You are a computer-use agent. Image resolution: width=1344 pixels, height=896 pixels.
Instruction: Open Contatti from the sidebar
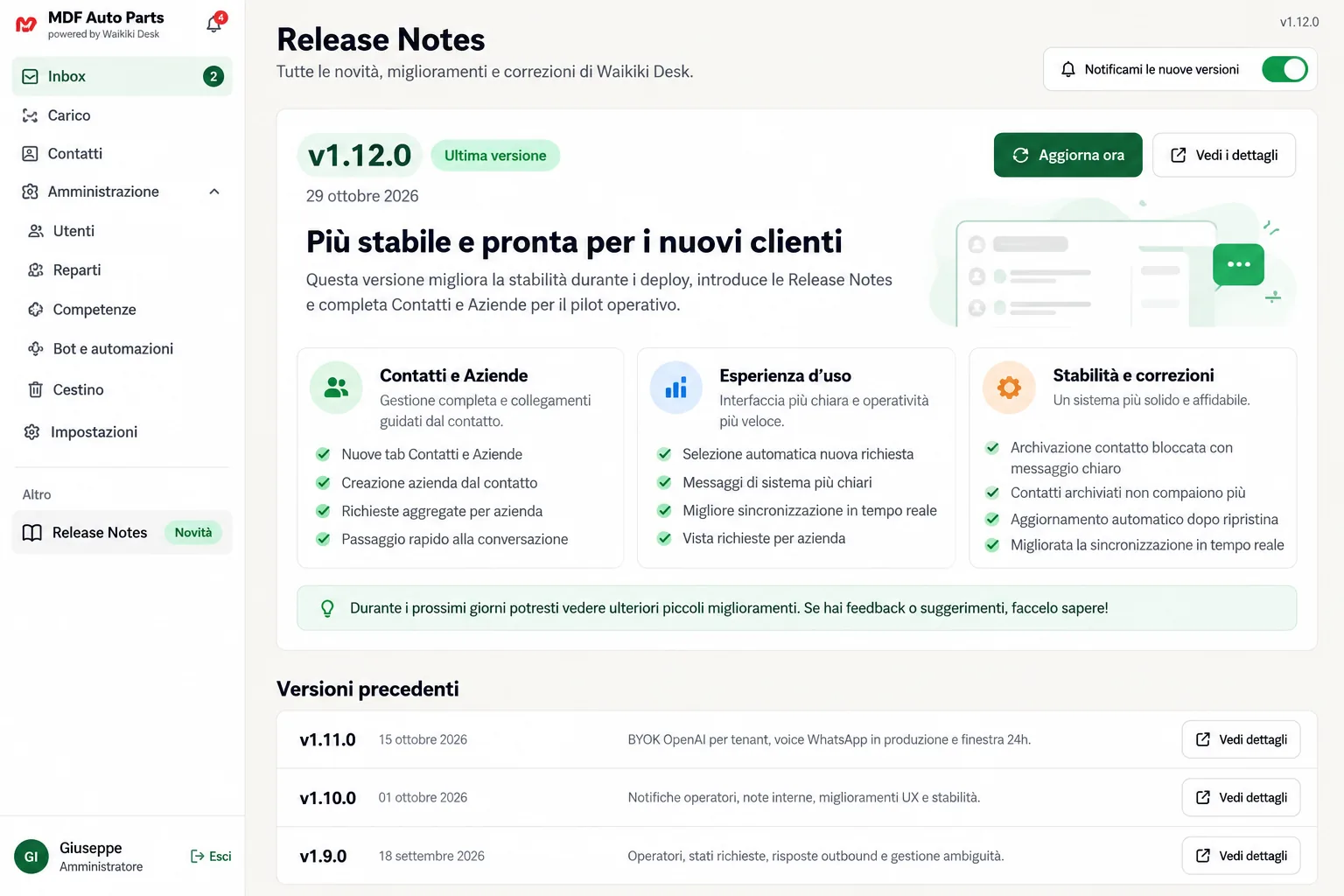(122, 154)
